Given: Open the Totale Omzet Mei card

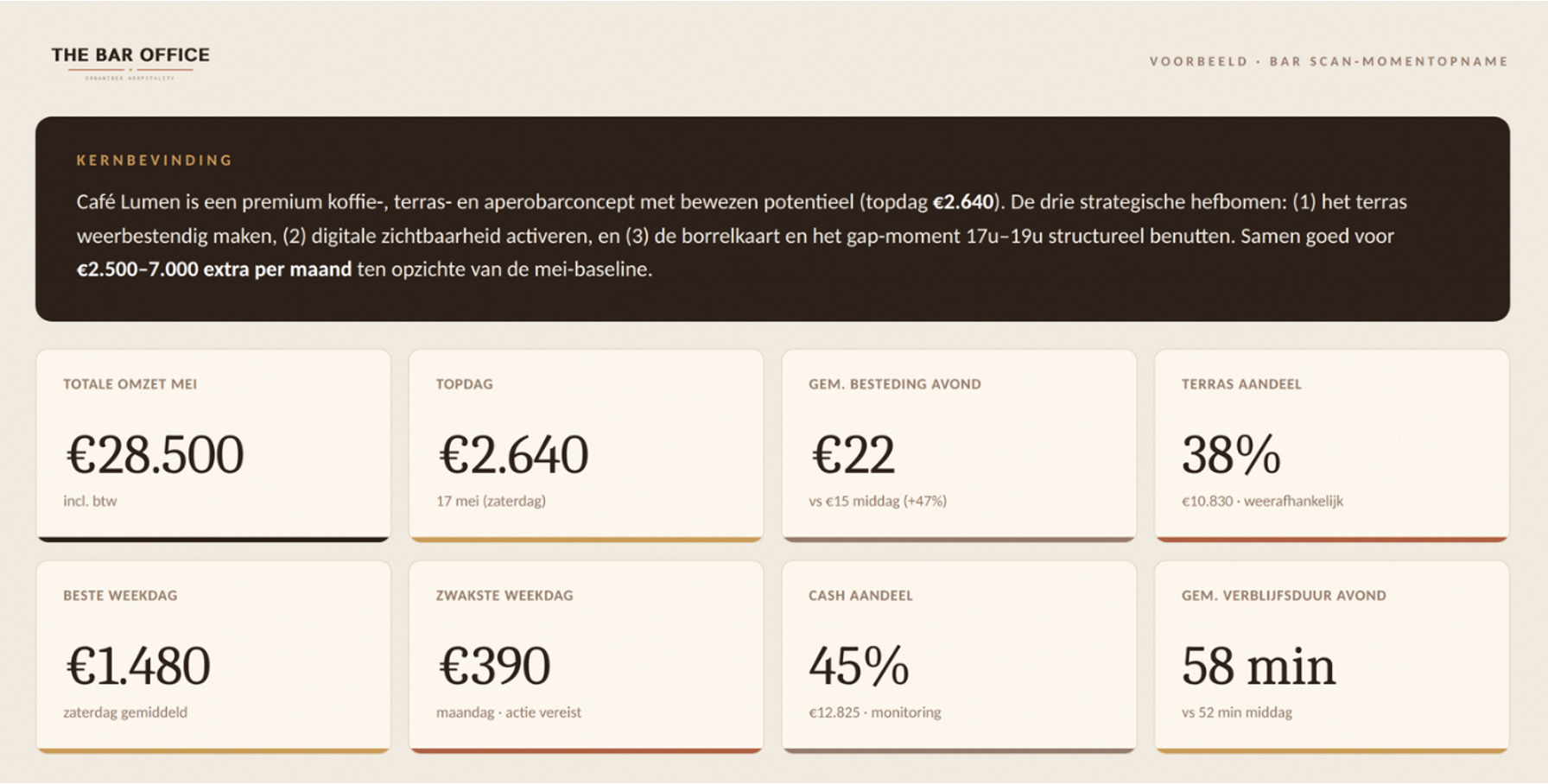Looking at the screenshot, I should (x=213, y=446).
